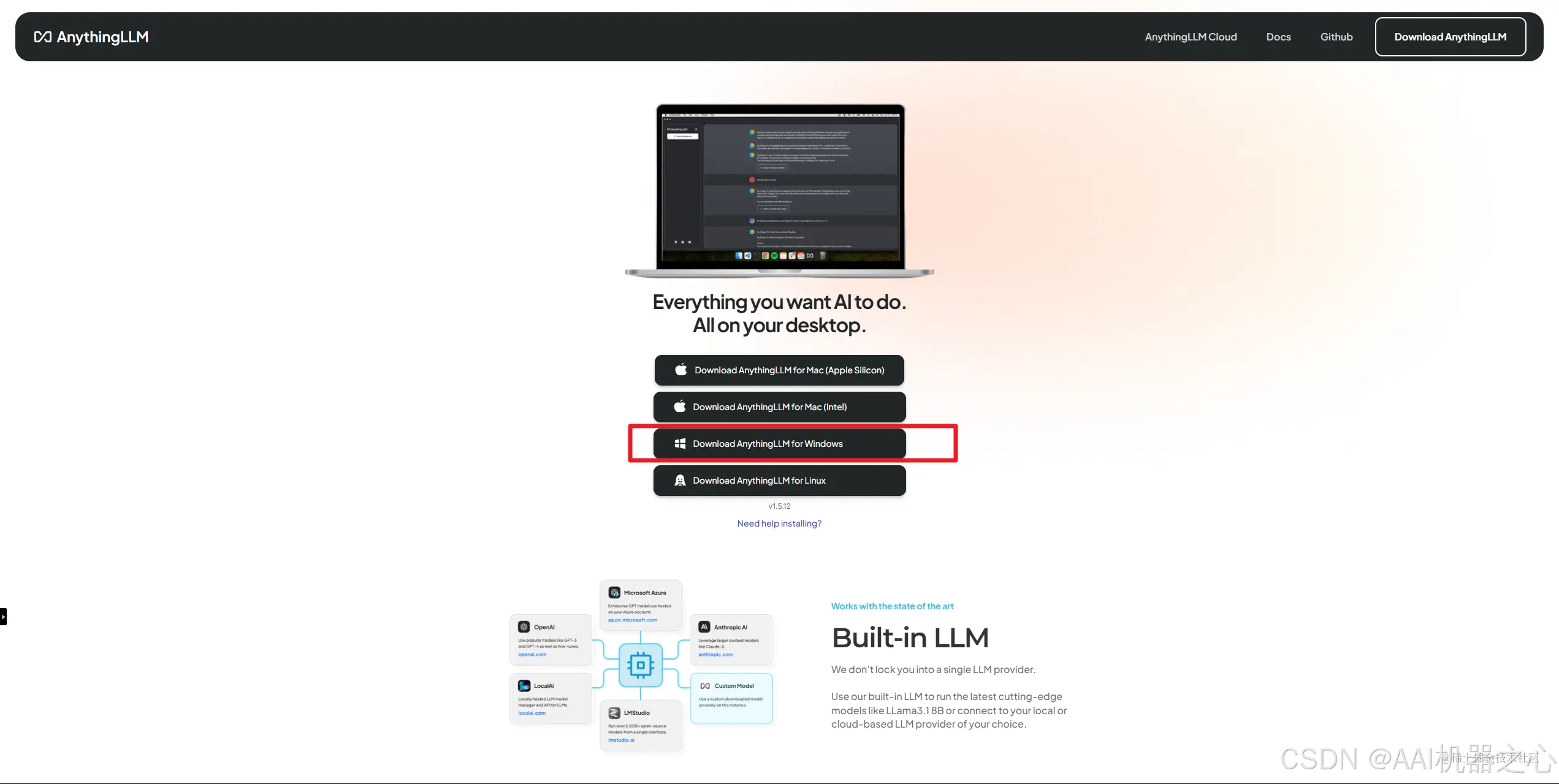
Task: Open the AnythingLLM Cloud menu item
Action: 1191,37
